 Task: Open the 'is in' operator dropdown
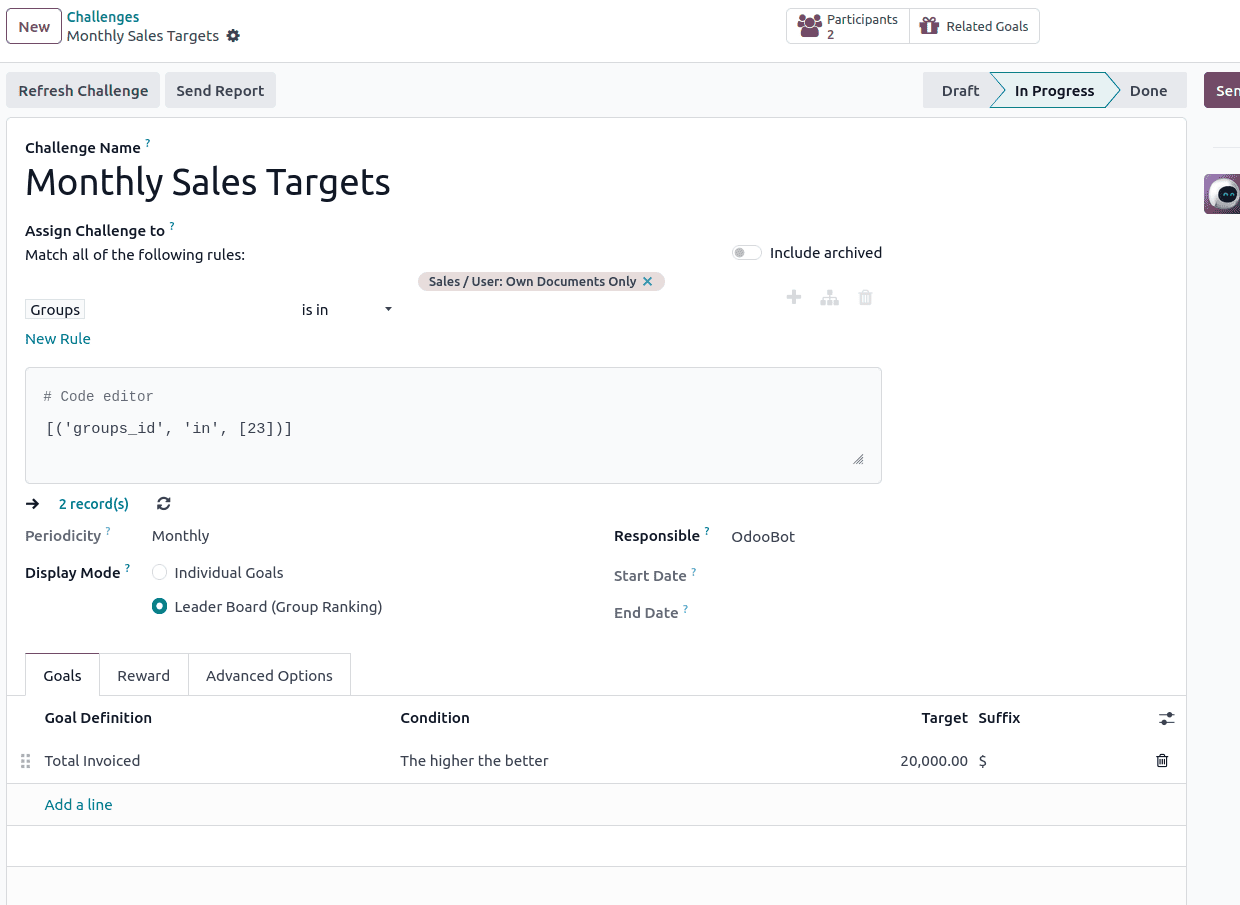[345, 310]
